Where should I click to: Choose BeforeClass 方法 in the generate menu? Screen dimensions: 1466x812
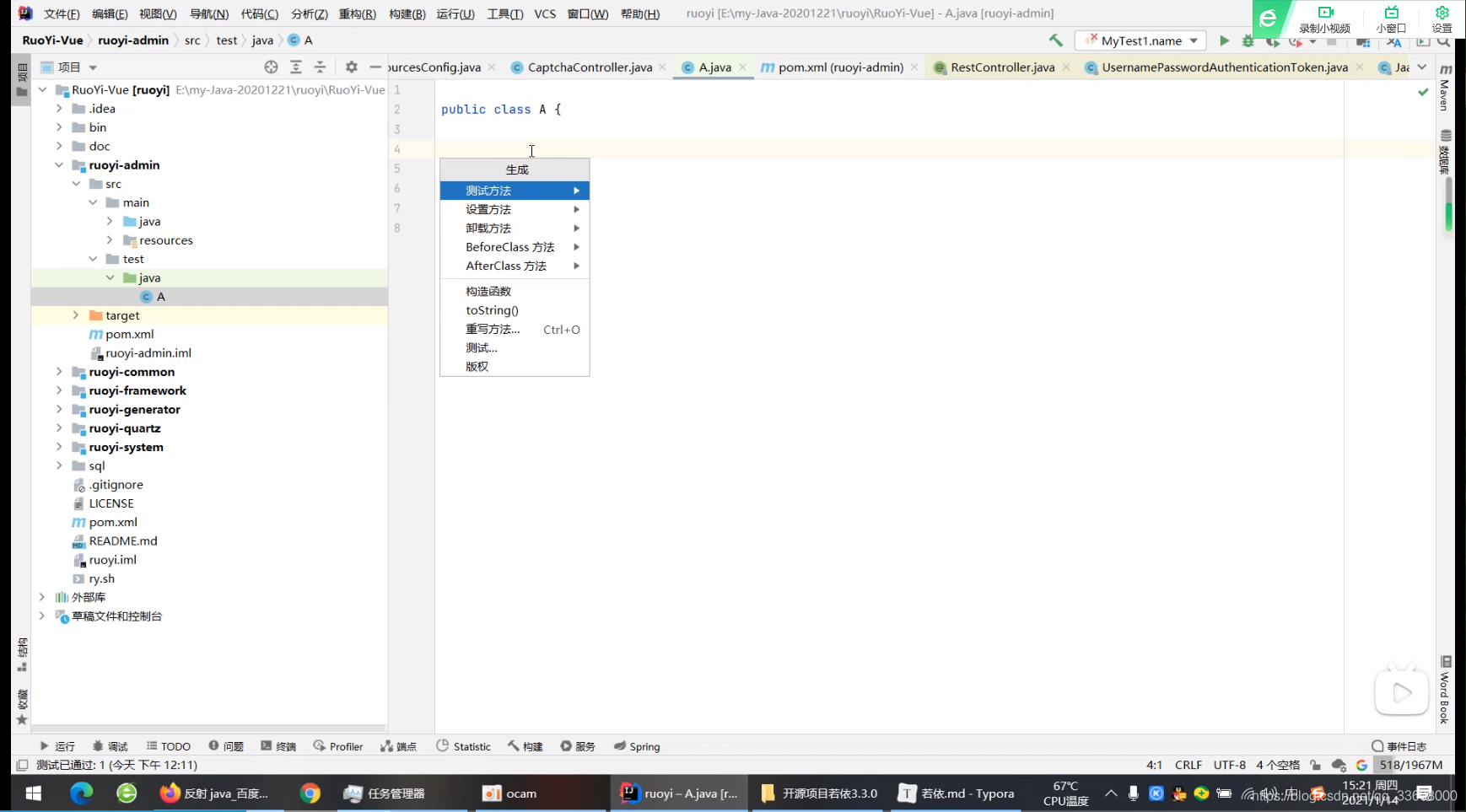click(x=515, y=247)
